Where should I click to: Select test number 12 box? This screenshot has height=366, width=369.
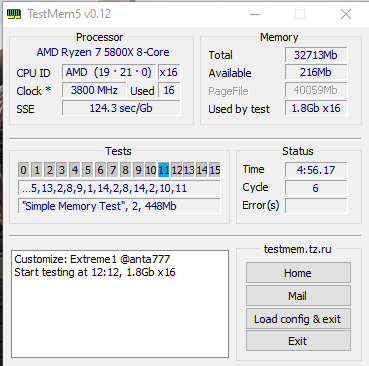[177, 170]
